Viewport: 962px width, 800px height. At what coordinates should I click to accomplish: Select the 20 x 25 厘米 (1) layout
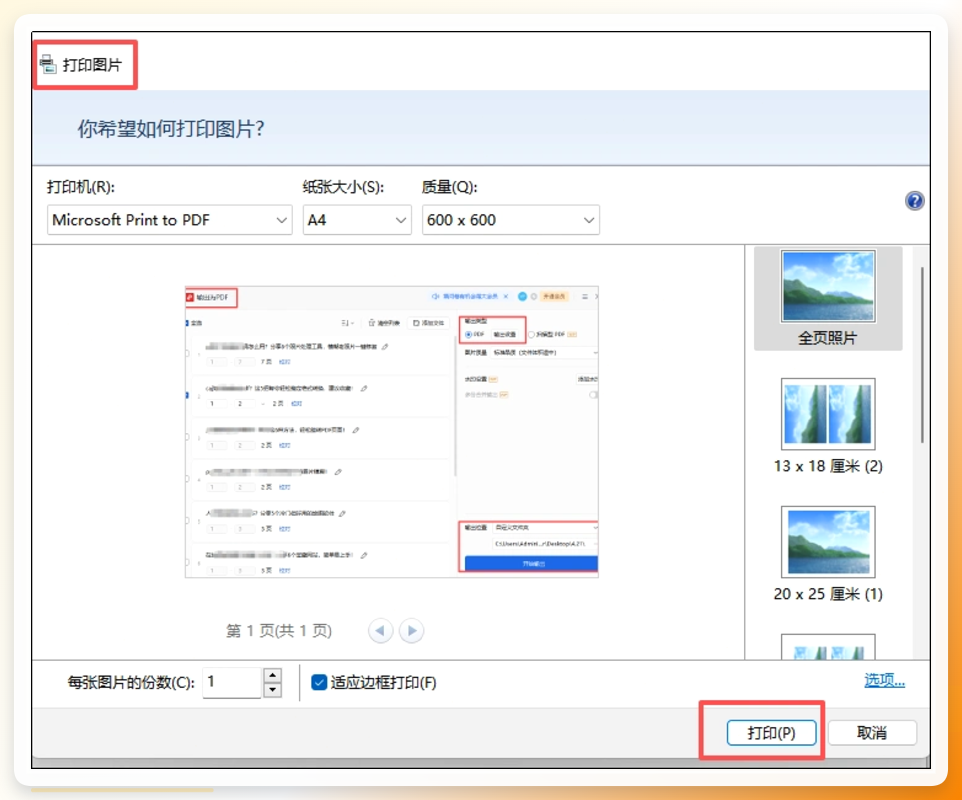(x=828, y=554)
